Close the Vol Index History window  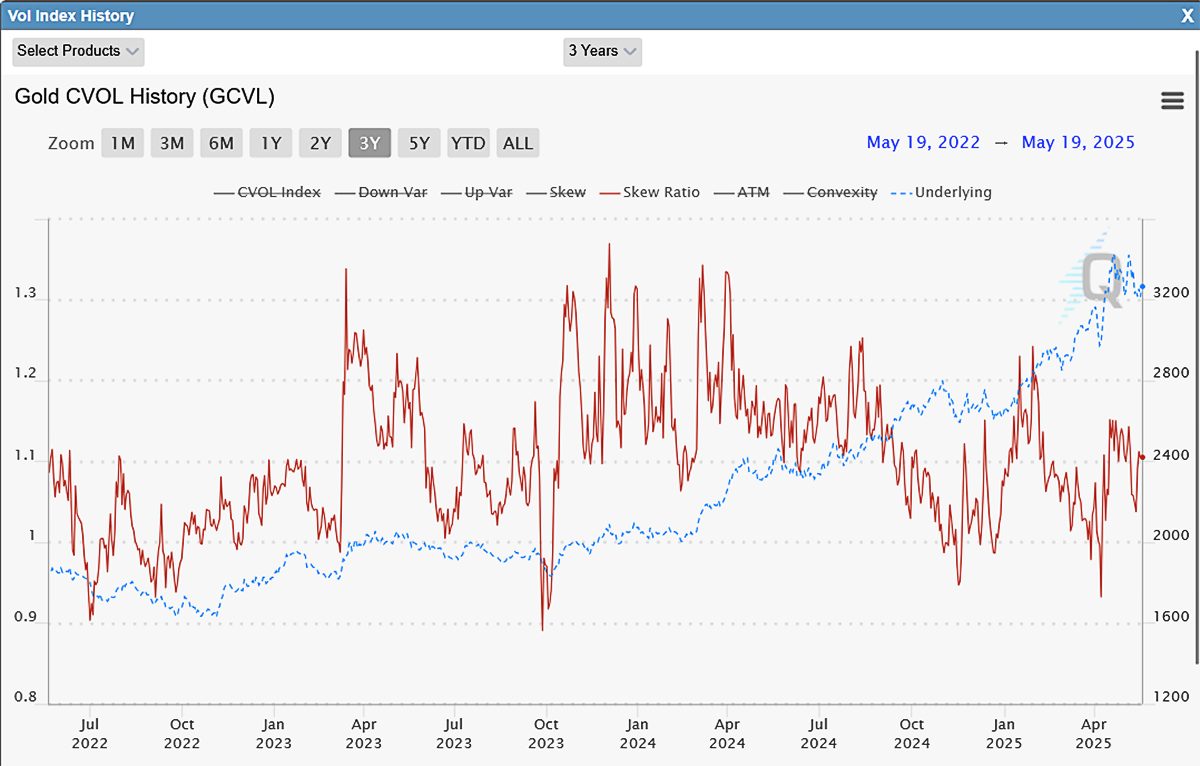(1189, 15)
